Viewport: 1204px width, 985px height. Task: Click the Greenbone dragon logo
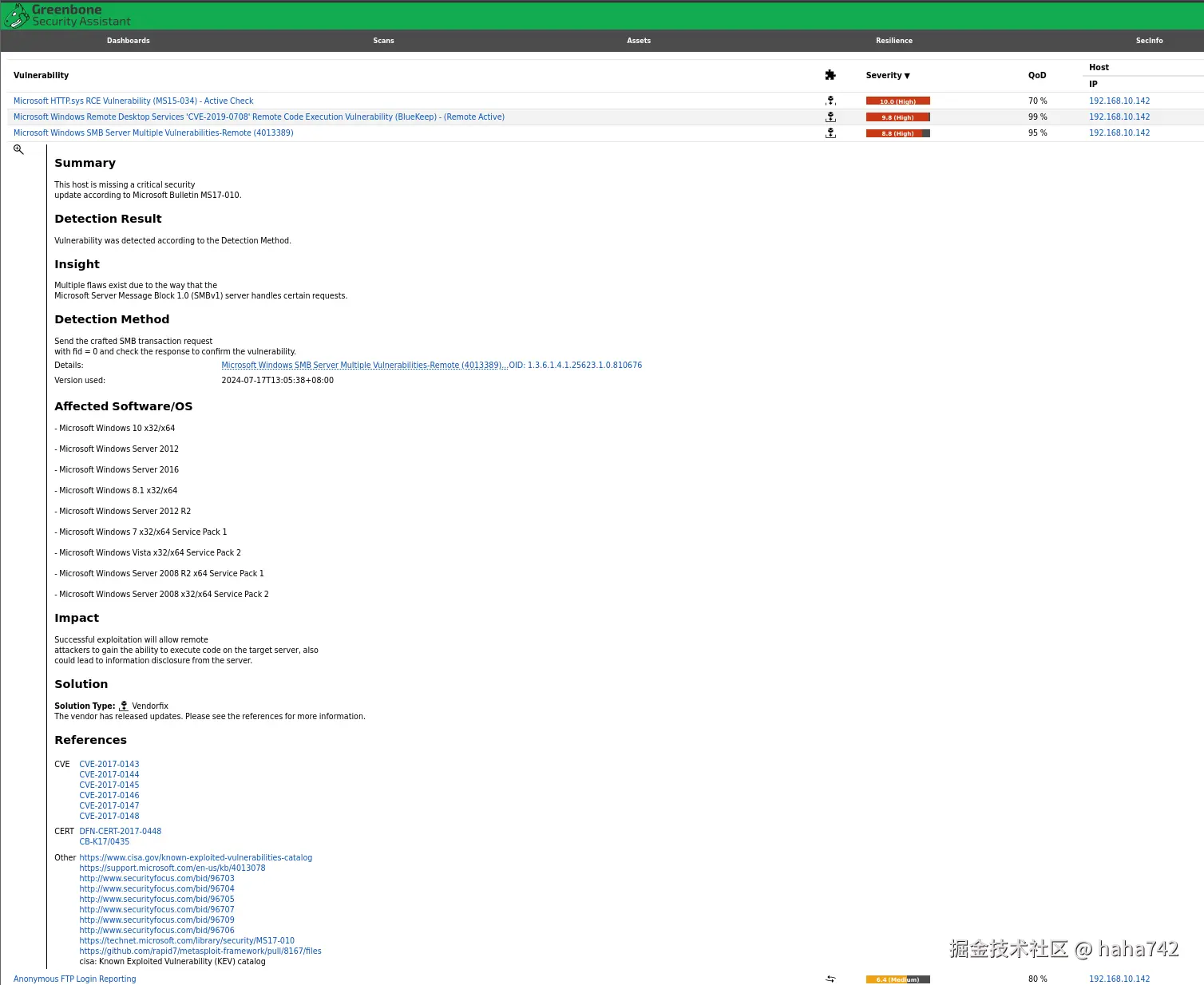17,15
